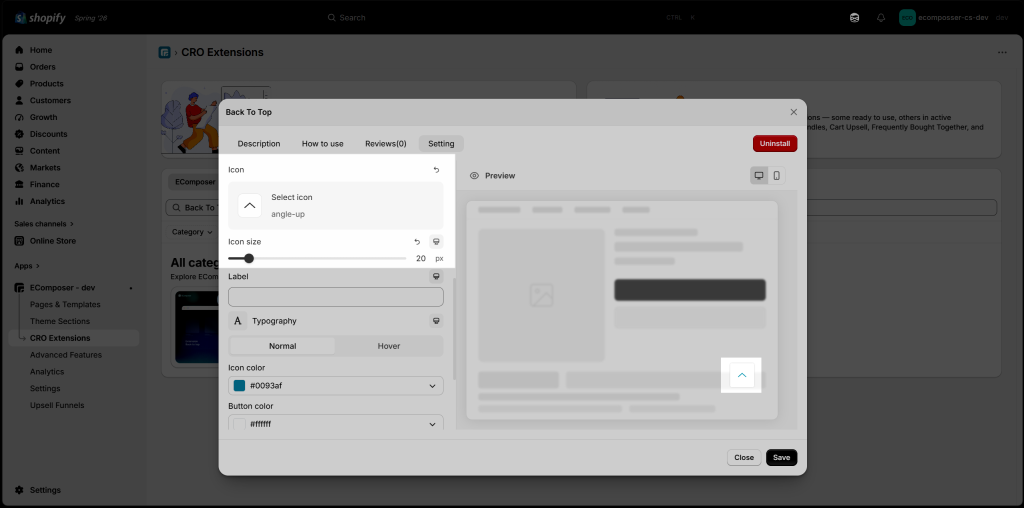Select the Hover state toggle
Screen dimensions: 1024x508
coord(389,346)
